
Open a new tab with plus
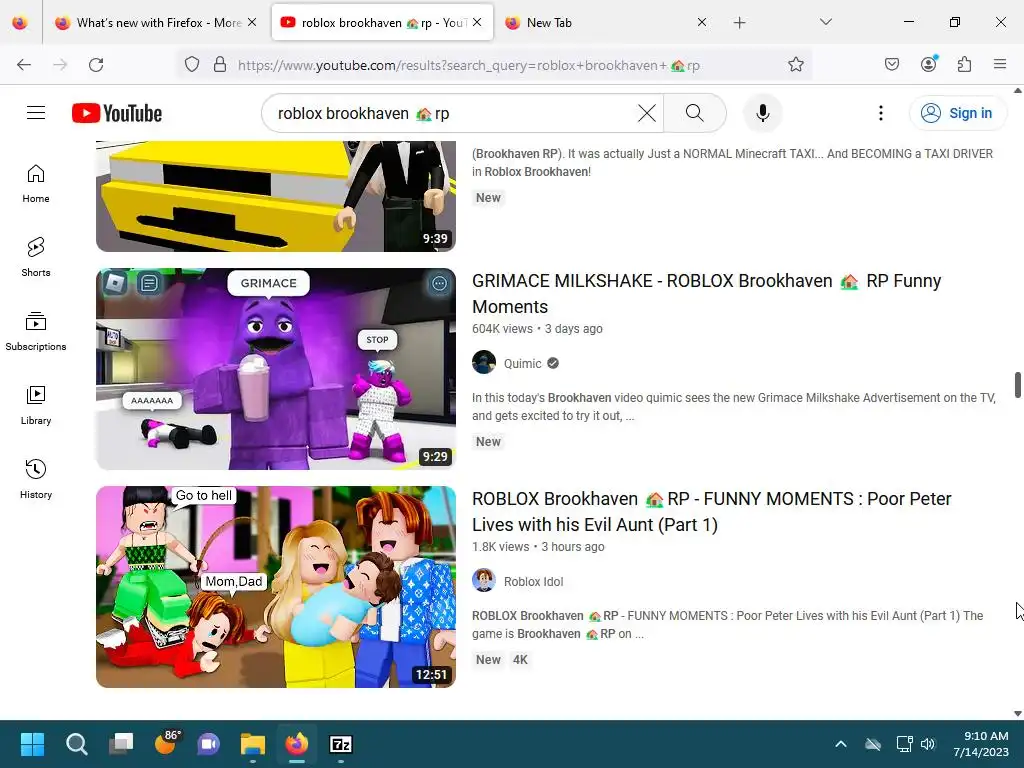(739, 23)
